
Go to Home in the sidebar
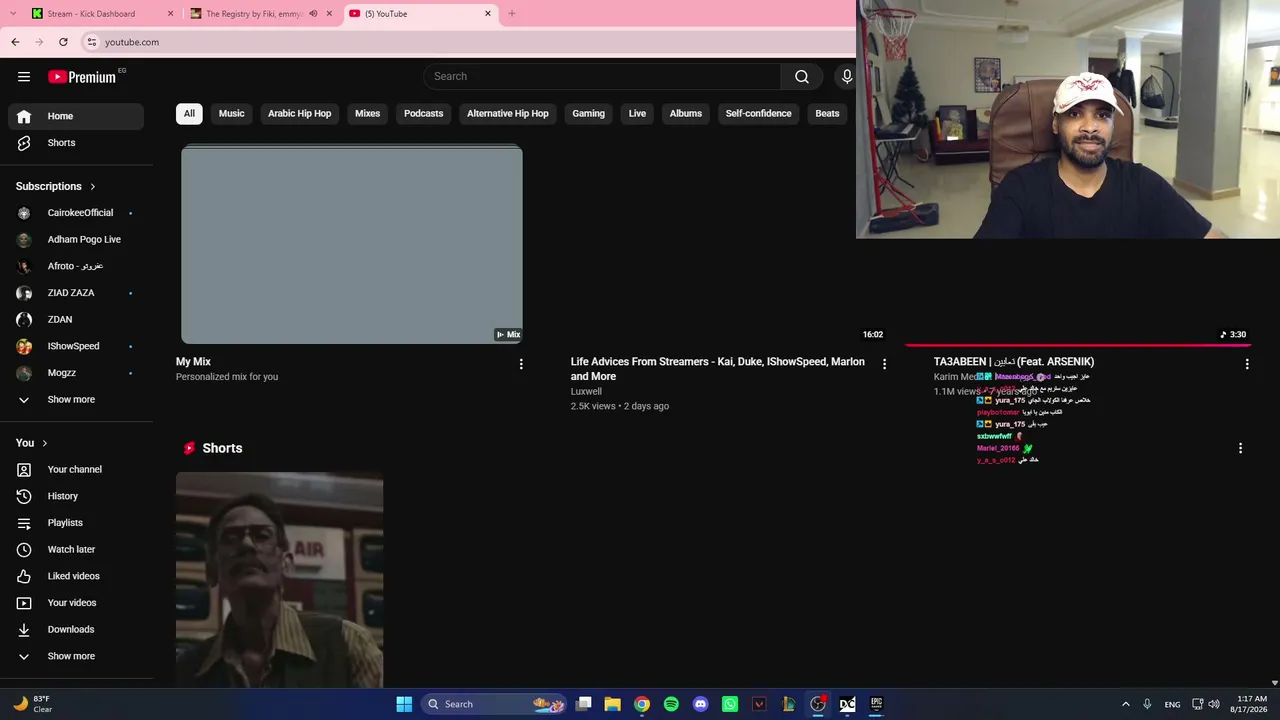point(76,116)
